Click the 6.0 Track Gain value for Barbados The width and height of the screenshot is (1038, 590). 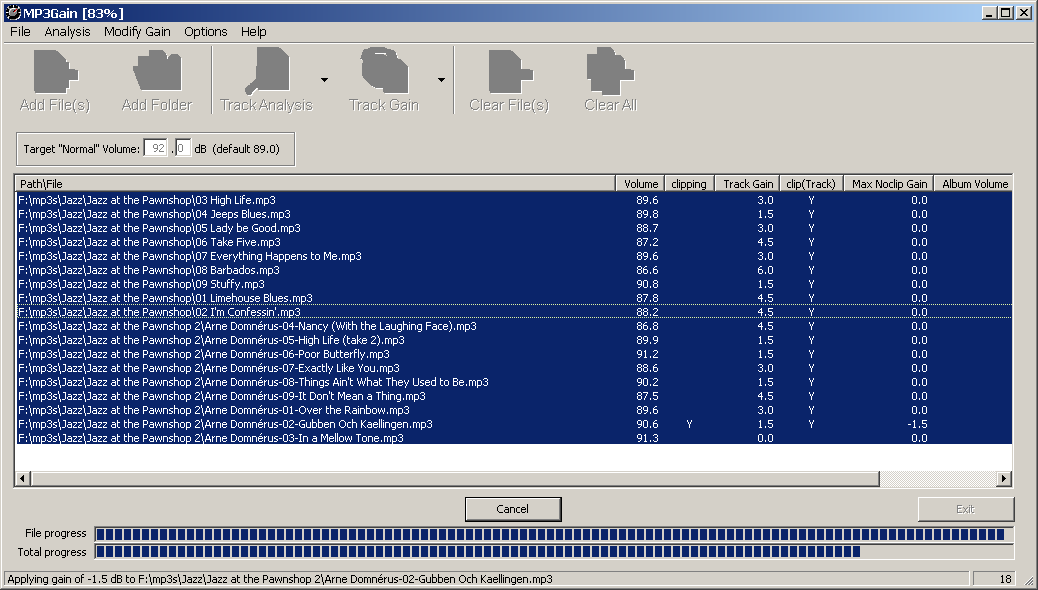(x=765, y=270)
